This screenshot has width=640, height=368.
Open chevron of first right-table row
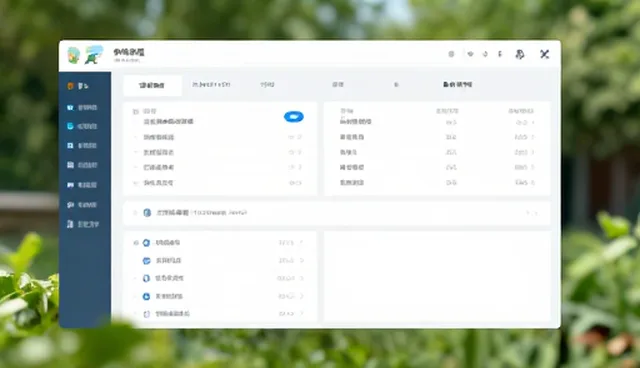click(x=533, y=122)
